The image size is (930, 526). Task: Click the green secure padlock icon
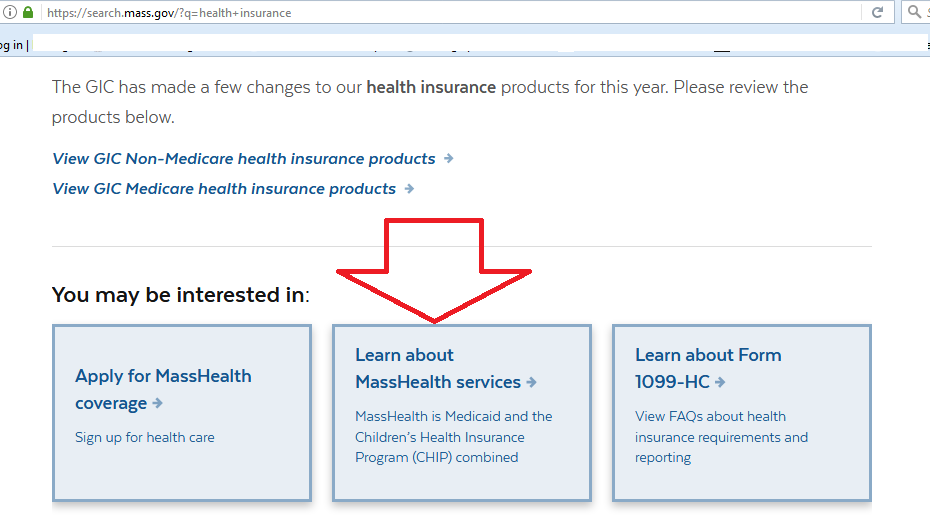click(28, 13)
